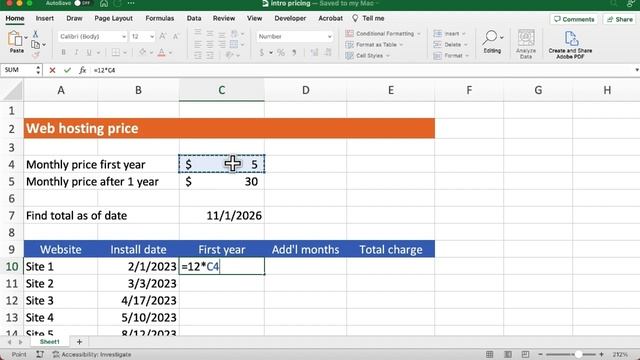The width and height of the screenshot is (640, 360).
Task: Click the formula bar text =12*C4
Action: 104,70
